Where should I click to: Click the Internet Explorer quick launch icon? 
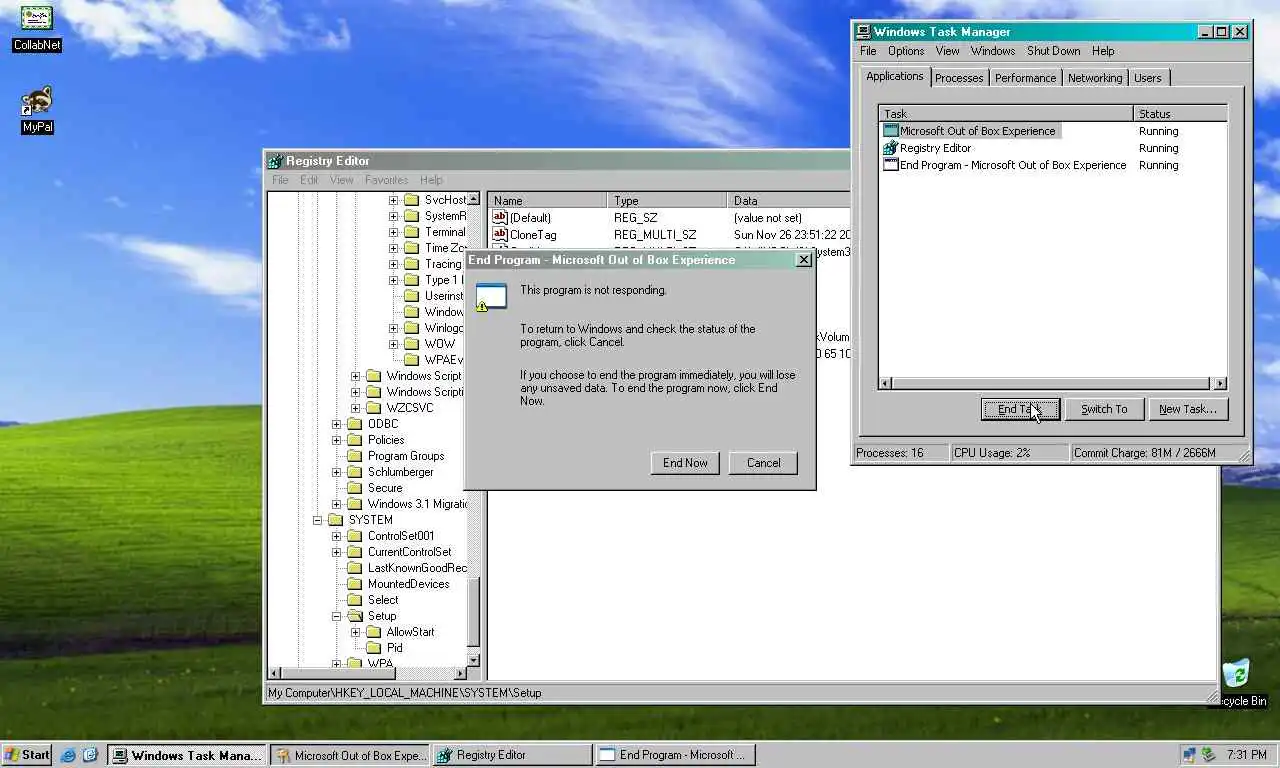coord(68,755)
